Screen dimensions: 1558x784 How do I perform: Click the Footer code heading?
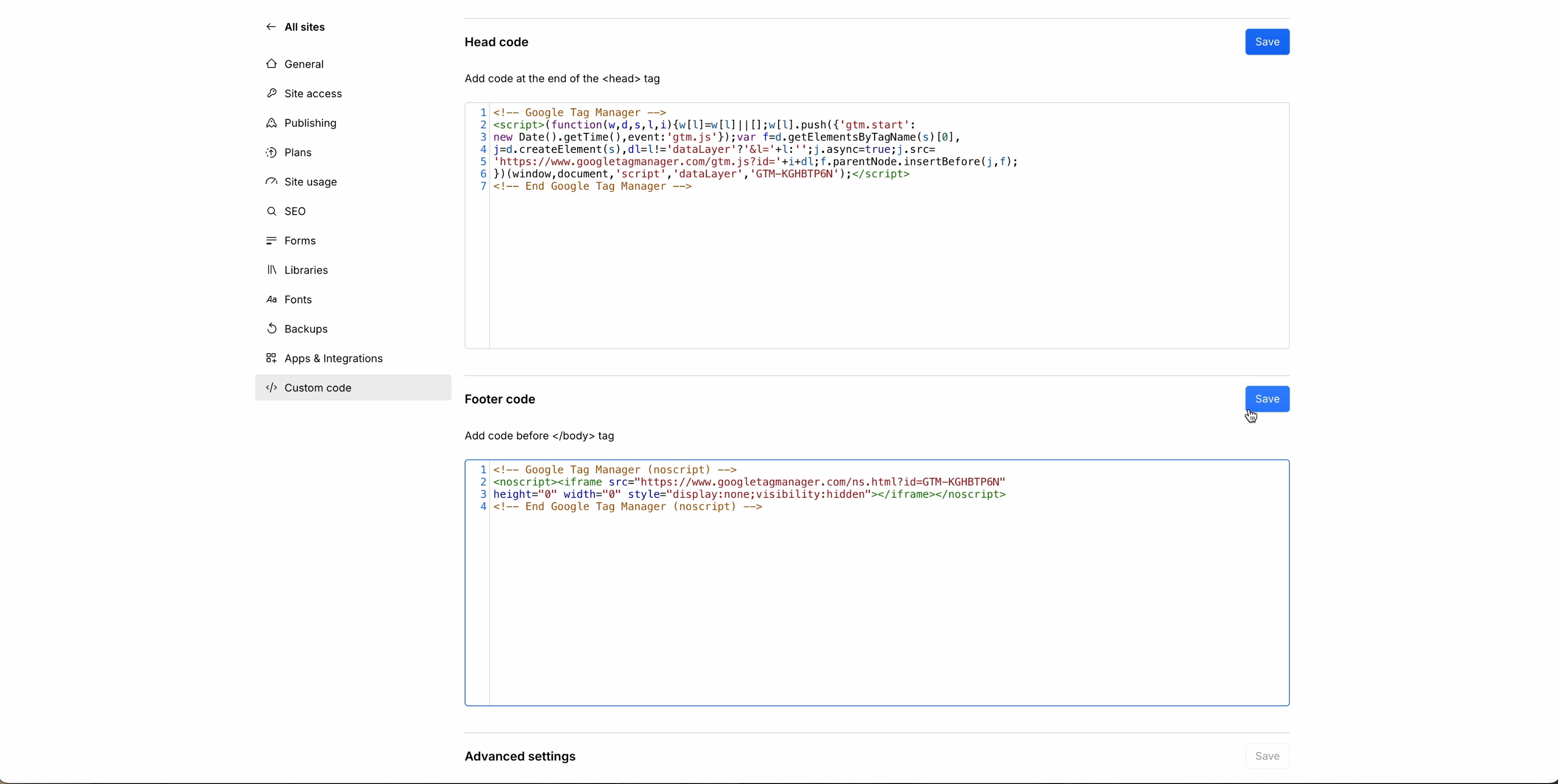500,400
